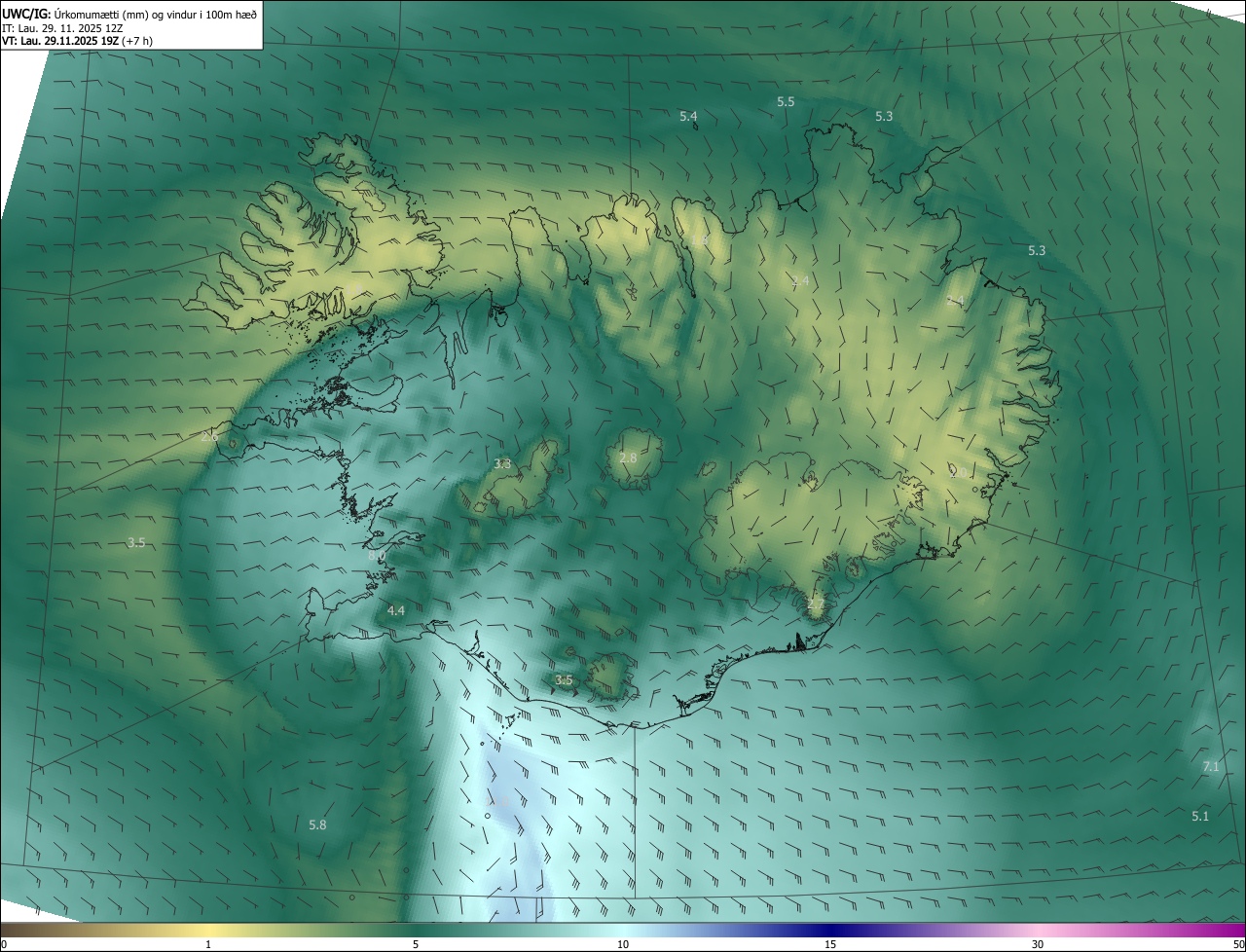Click the 4.4 value label on the map

(x=395, y=610)
